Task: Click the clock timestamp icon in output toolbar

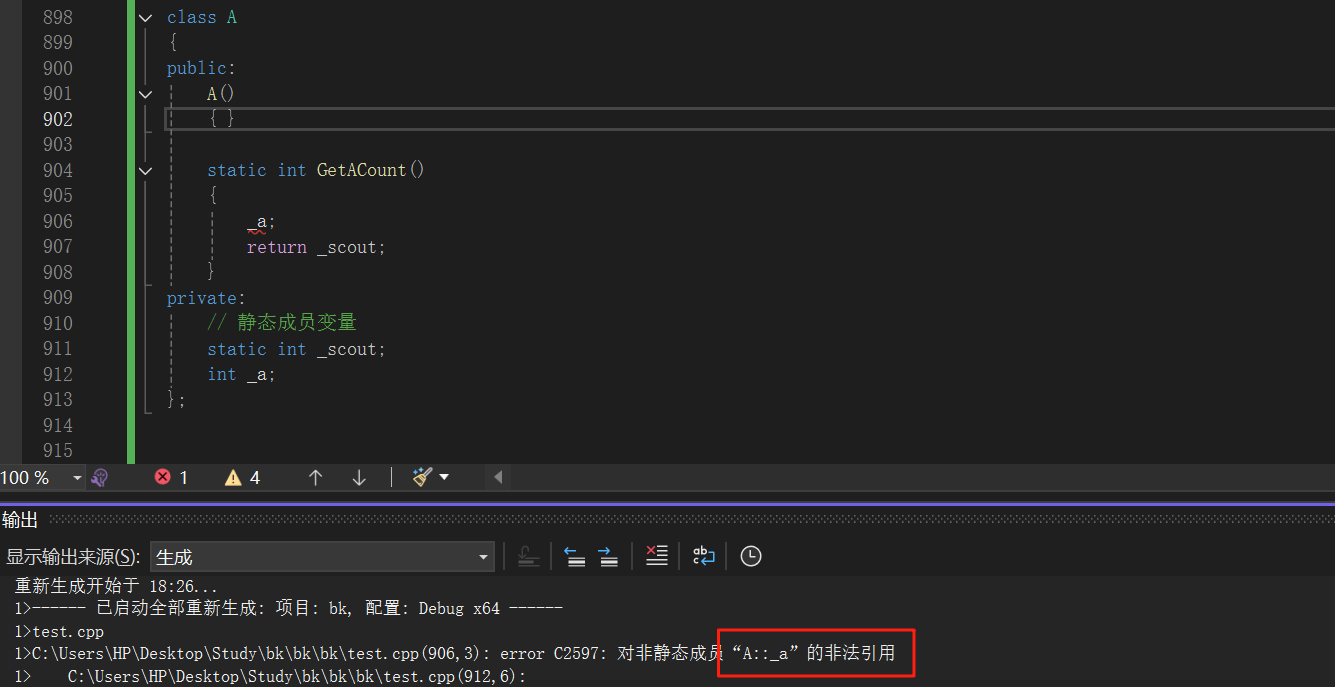Action: pos(751,556)
